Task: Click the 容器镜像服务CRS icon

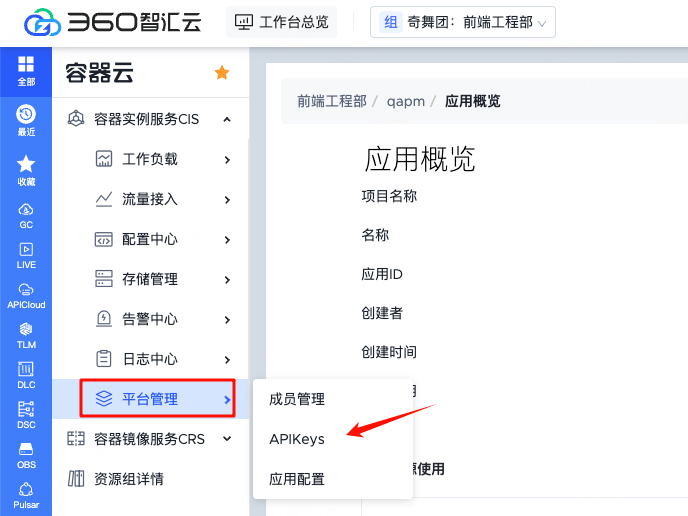Action: click(76, 438)
